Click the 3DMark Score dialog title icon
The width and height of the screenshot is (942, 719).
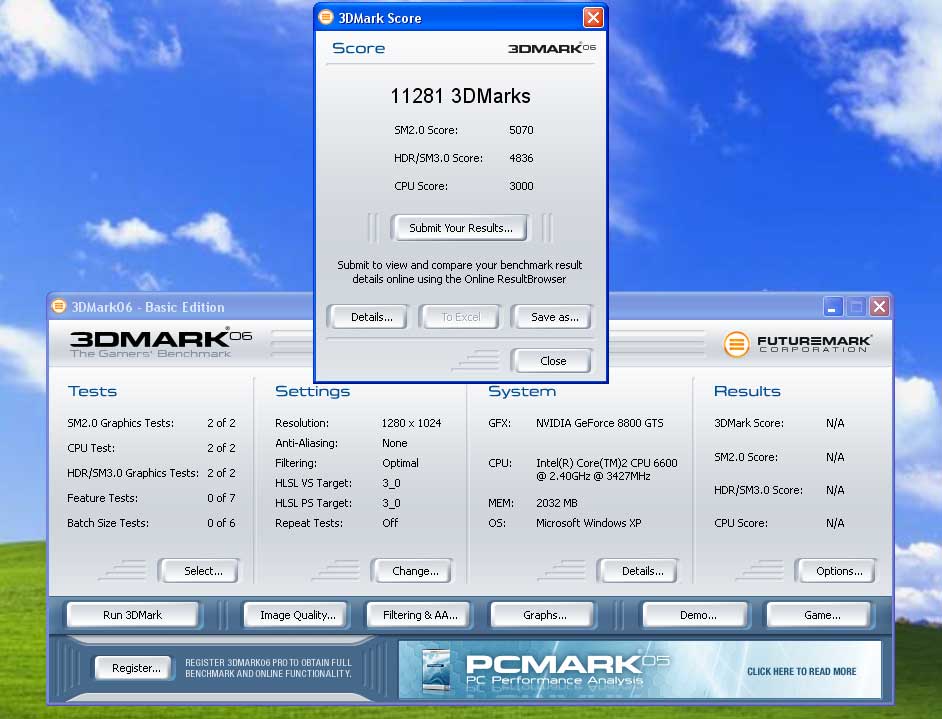point(326,17)
